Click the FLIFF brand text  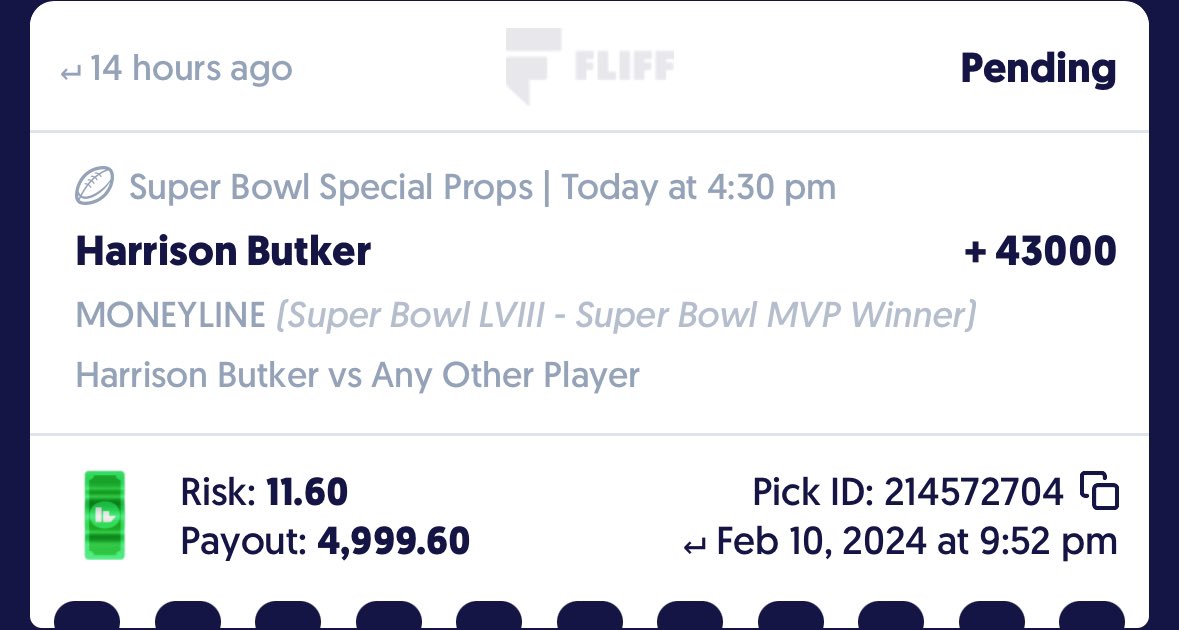tap(624, 65)
